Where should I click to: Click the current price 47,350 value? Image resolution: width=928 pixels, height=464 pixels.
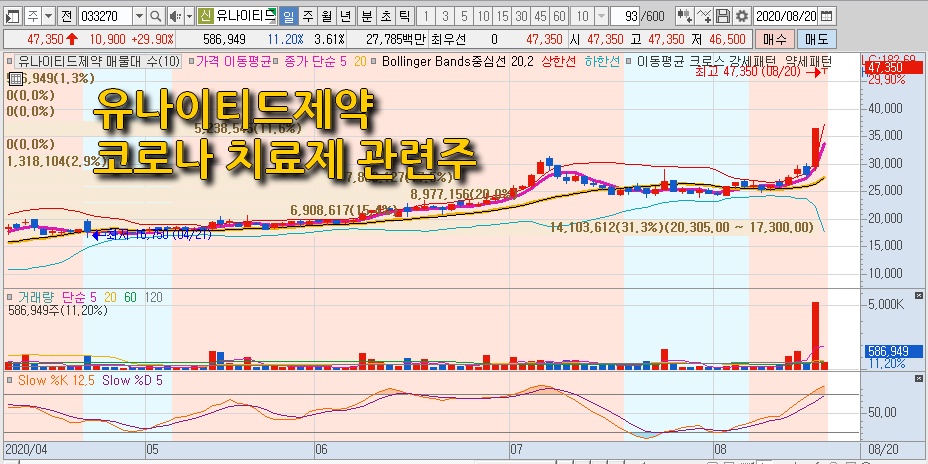46,40
